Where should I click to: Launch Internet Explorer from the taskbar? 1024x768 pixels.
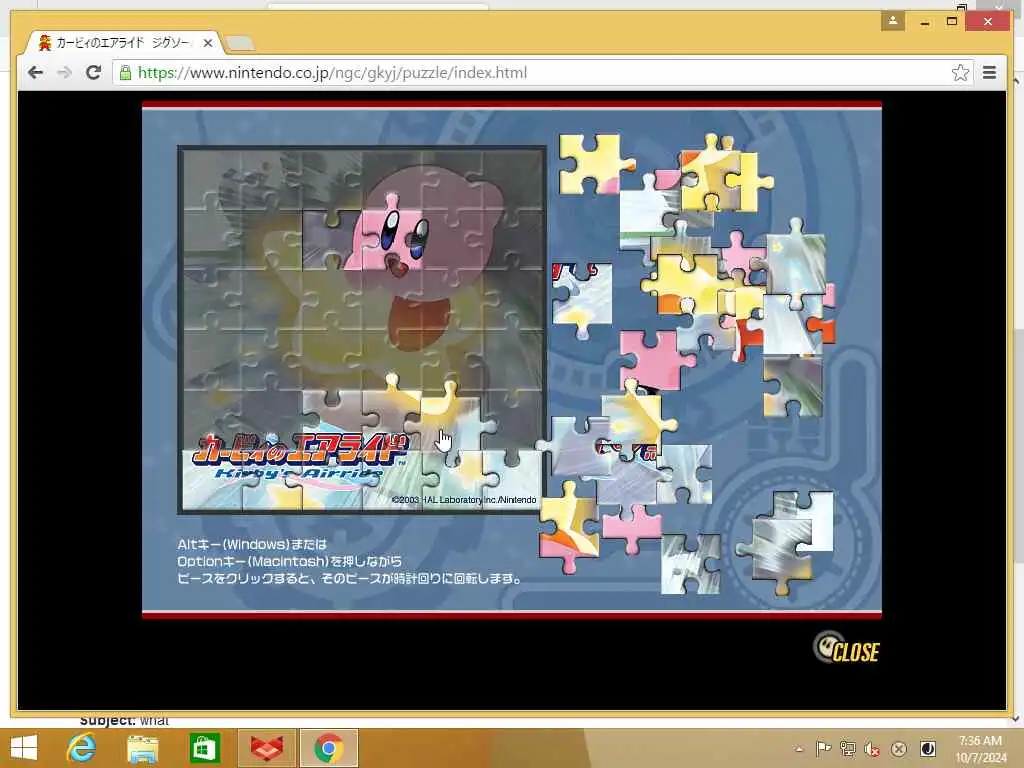point(82,748)
